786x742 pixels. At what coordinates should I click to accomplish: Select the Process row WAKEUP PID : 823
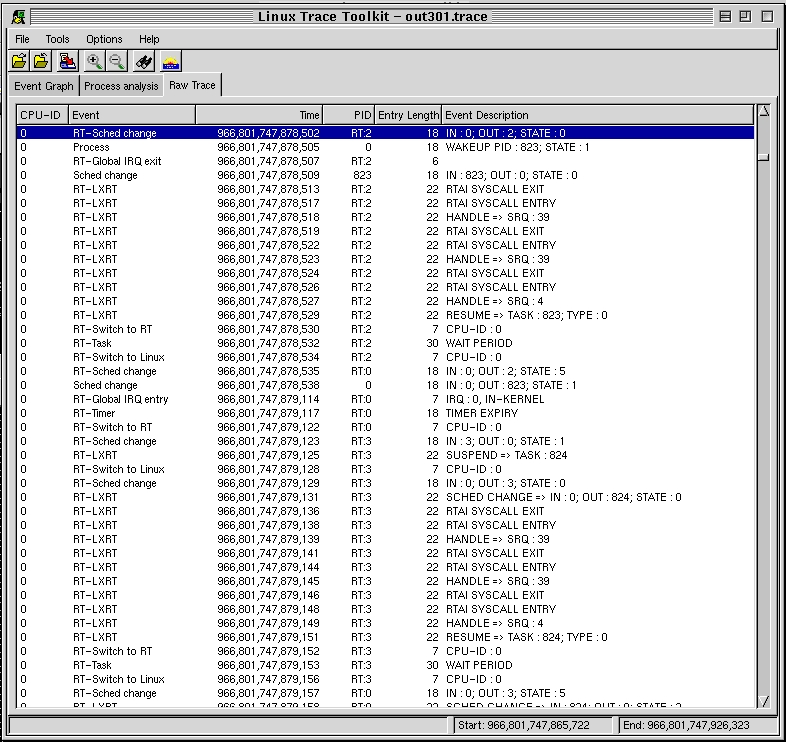pos(385,147)
